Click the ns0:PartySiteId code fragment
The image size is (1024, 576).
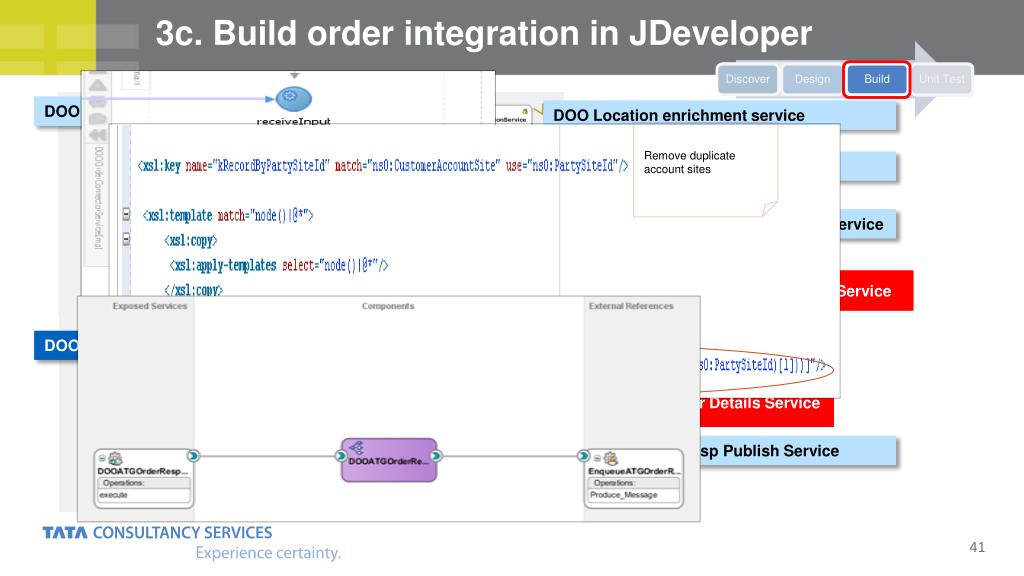tap(762, 365)
